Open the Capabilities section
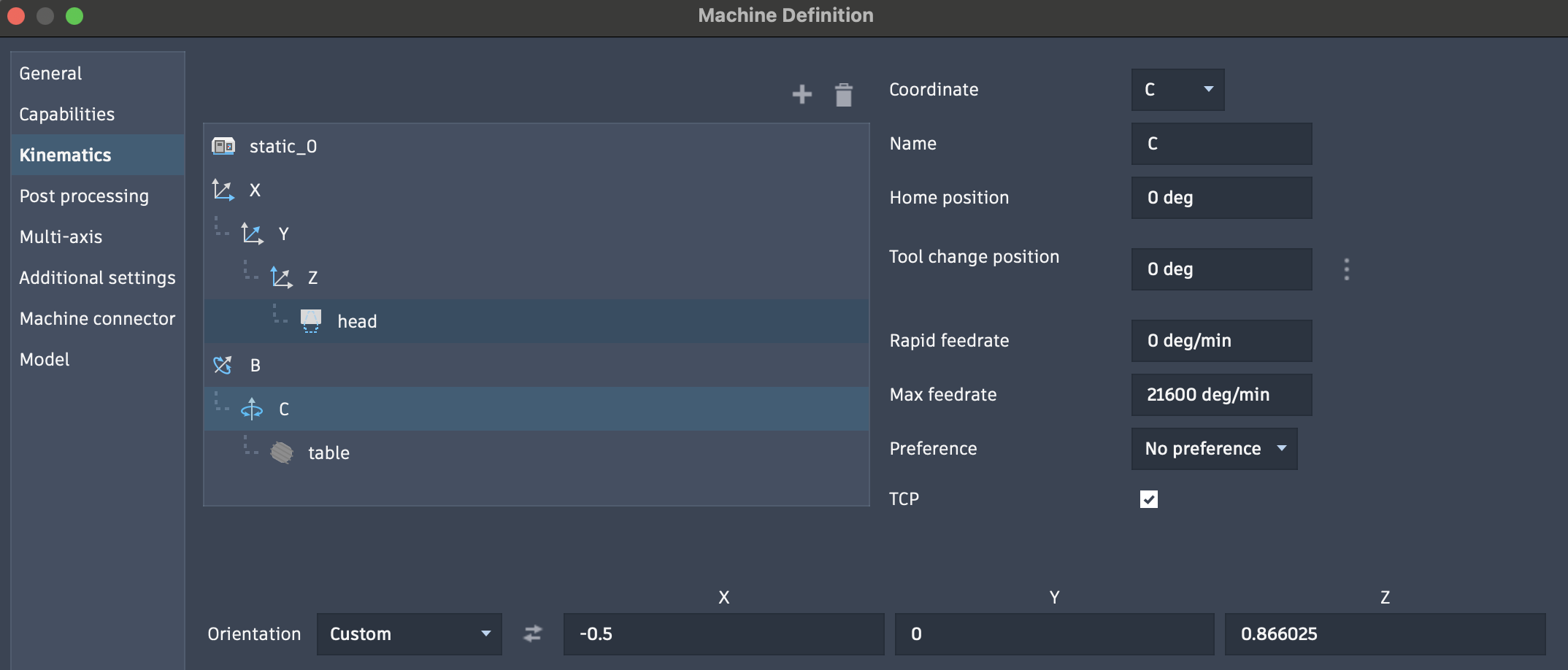This screenshot has width=1568, height=670. [x=98, y=114]
